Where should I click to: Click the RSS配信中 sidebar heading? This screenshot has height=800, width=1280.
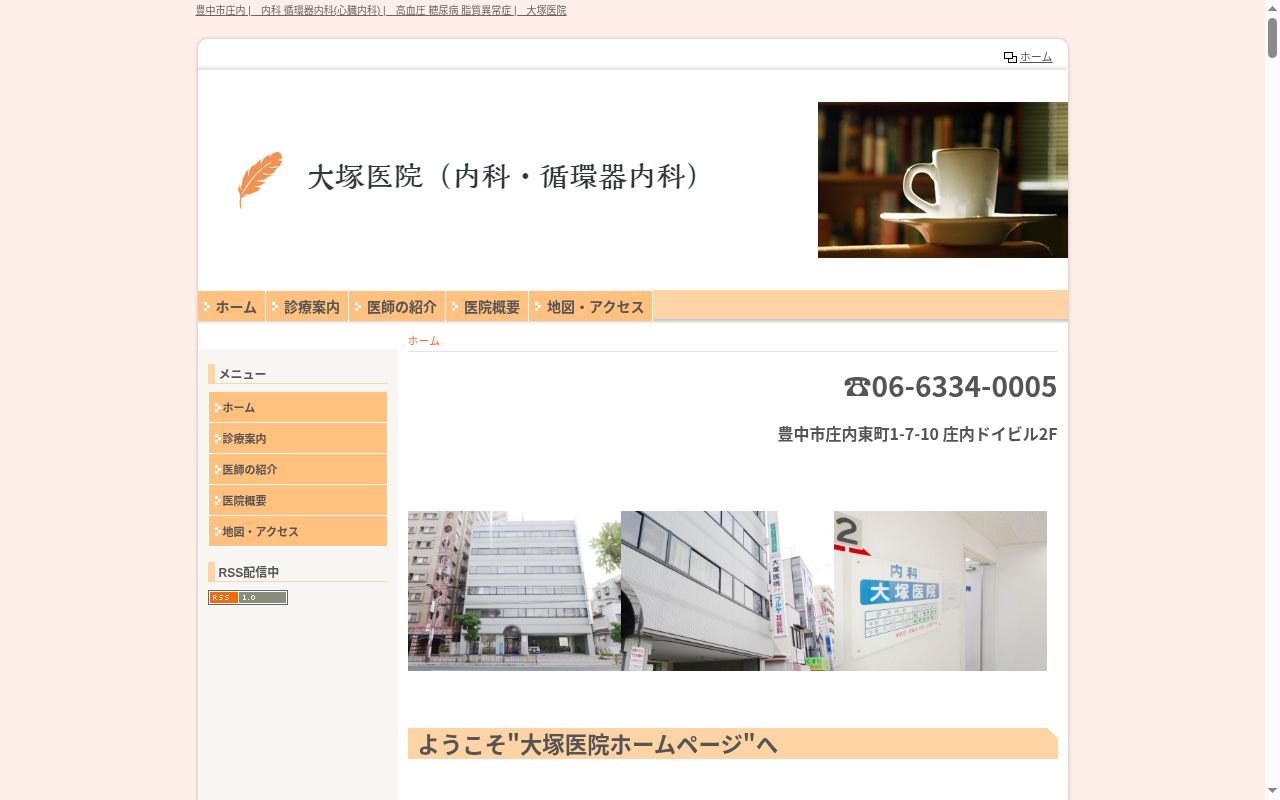(249, 572)
